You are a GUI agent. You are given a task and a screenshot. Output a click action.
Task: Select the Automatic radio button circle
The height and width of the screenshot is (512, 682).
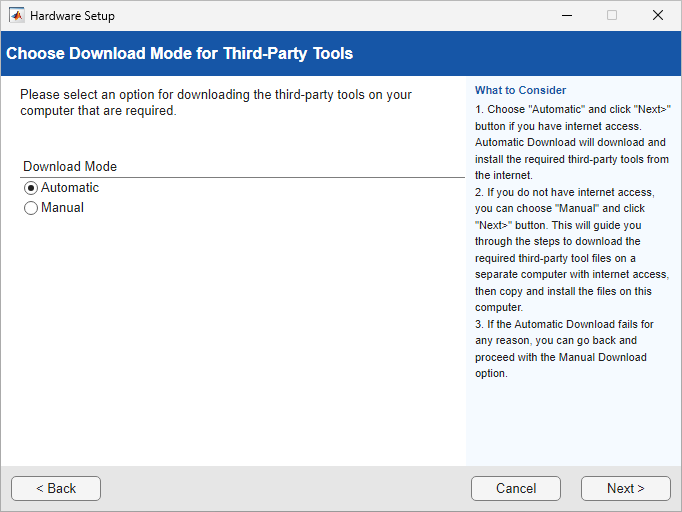point(31,188)
